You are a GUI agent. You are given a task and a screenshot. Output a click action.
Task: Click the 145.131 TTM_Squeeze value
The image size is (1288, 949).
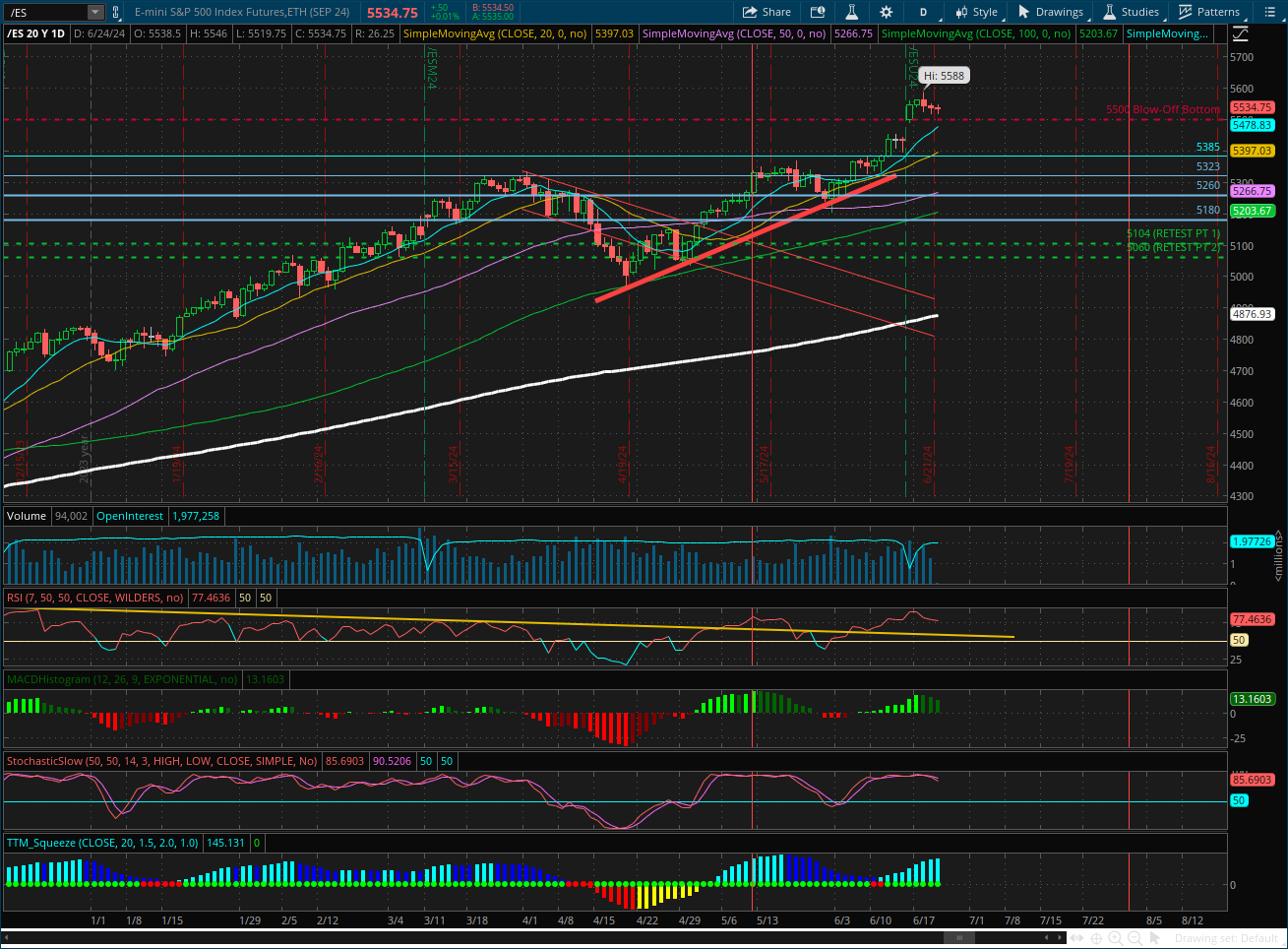(225, 843)
